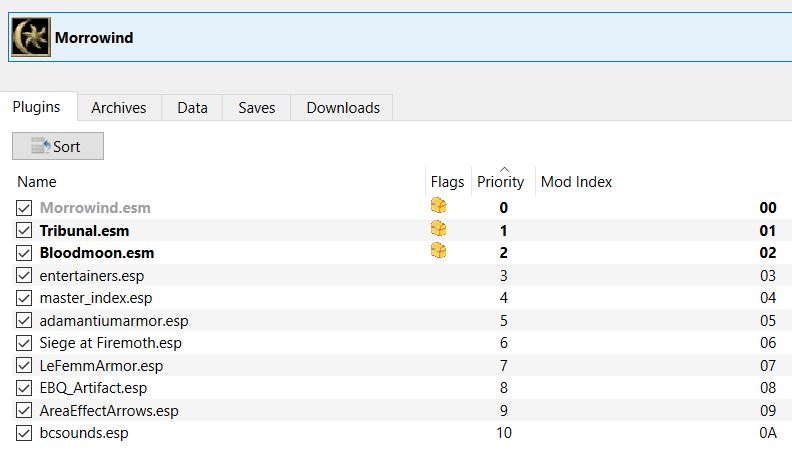The width and height of the screenshot is (792, 452).
Task: Disable the master_index.esp plugin
Action: pyautogui.click(x=24, y=297)
